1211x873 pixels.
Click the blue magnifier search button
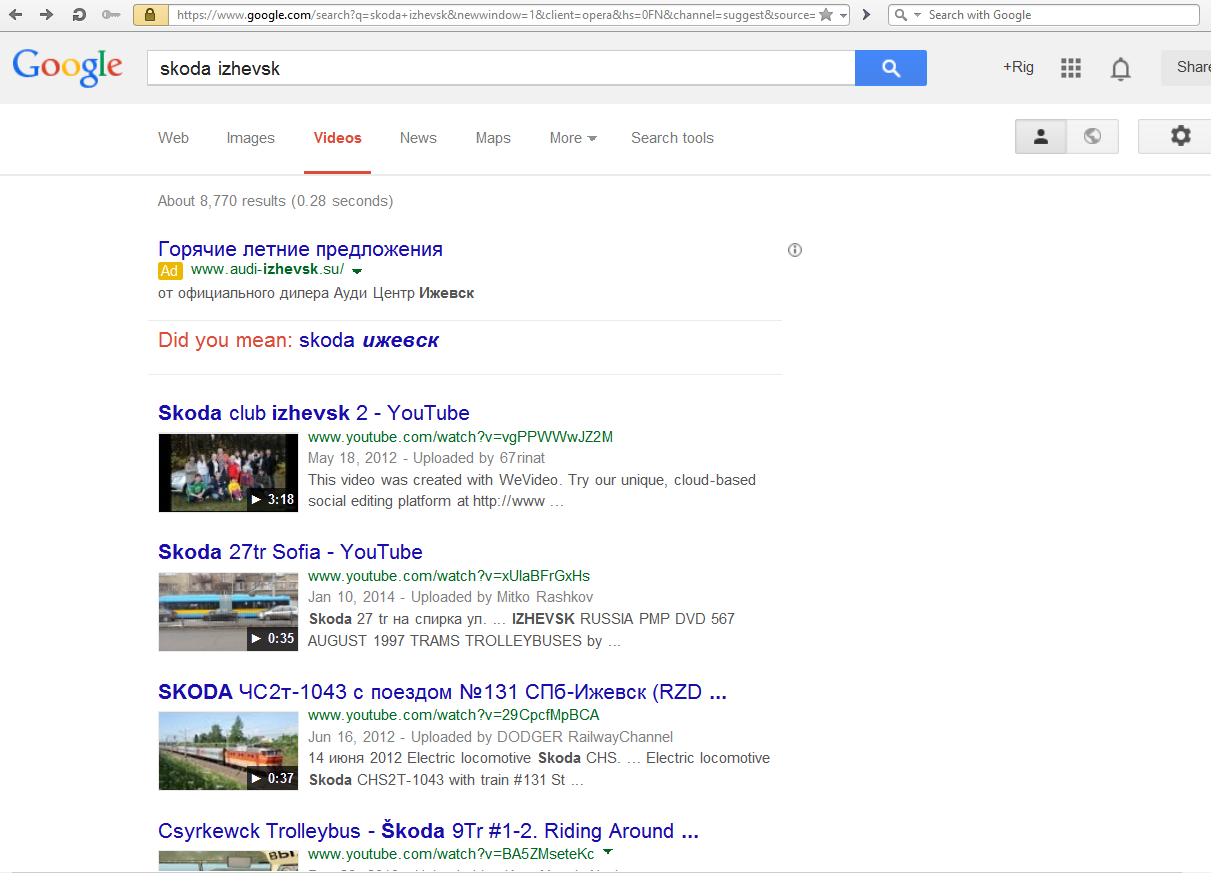(x=891, y=68)
